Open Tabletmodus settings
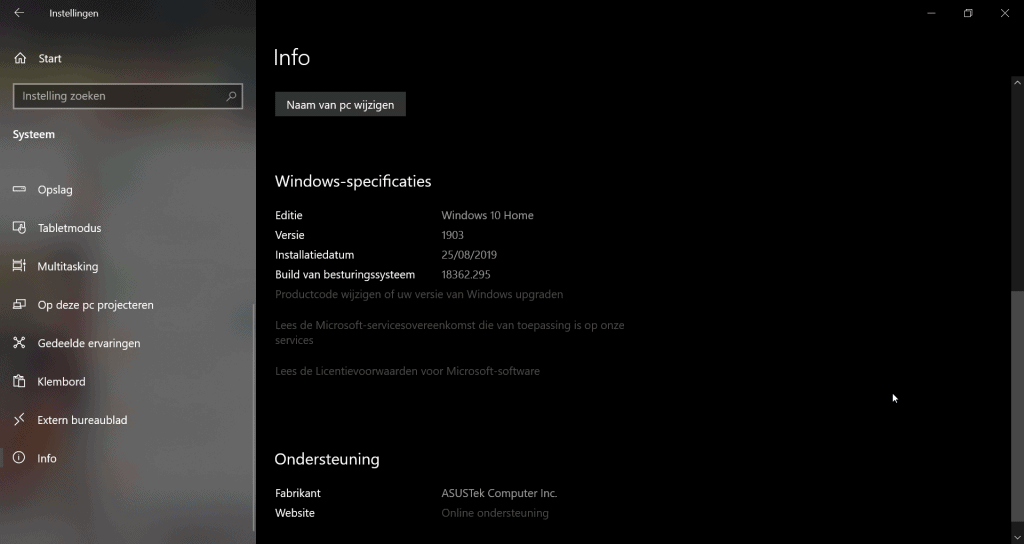Screen dimensions: 1024x544 (127, 228)
